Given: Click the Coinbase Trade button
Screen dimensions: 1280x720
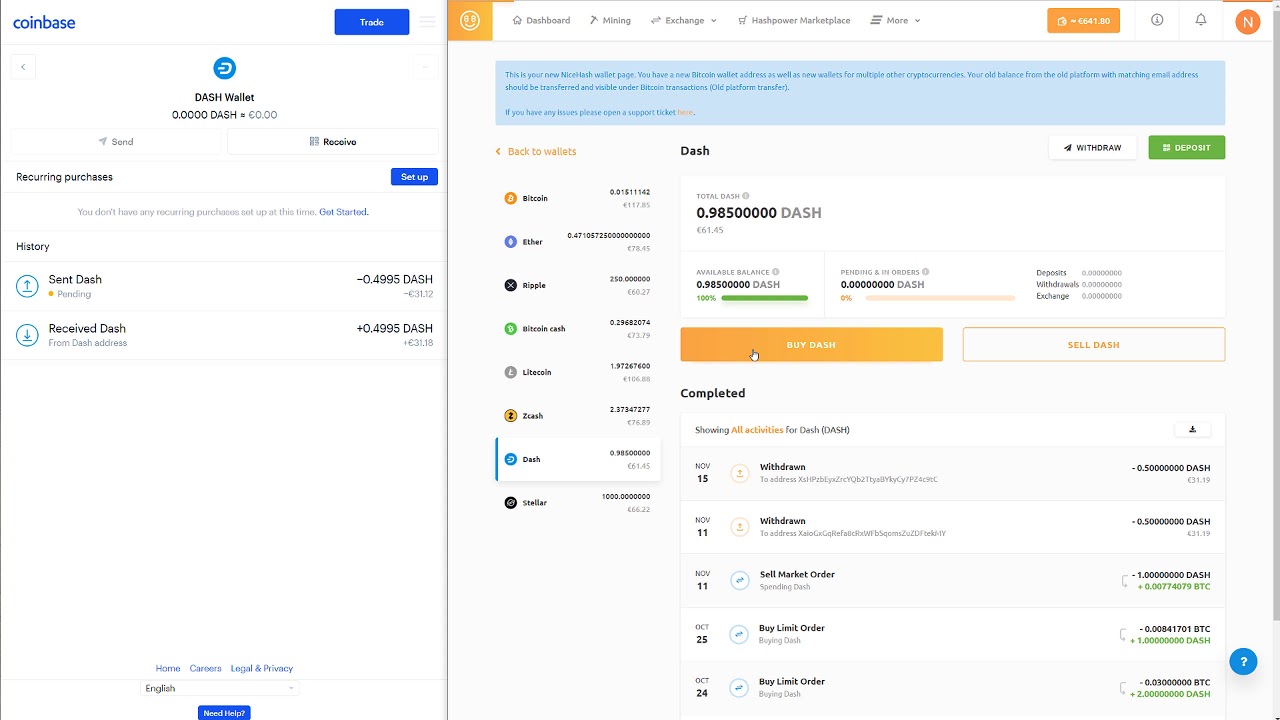Looking at the screenshot, I should 372,22.
